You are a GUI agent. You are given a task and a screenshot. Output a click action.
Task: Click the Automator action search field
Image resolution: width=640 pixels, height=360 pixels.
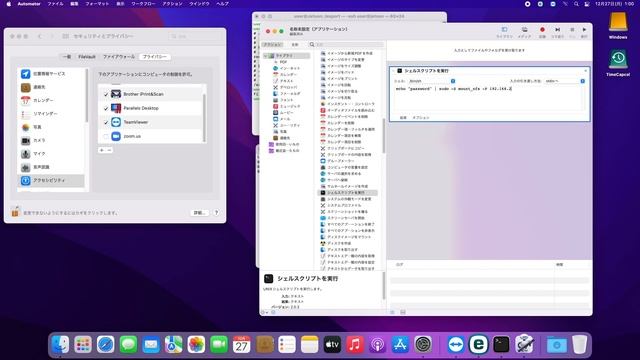[x=347, y=44]
